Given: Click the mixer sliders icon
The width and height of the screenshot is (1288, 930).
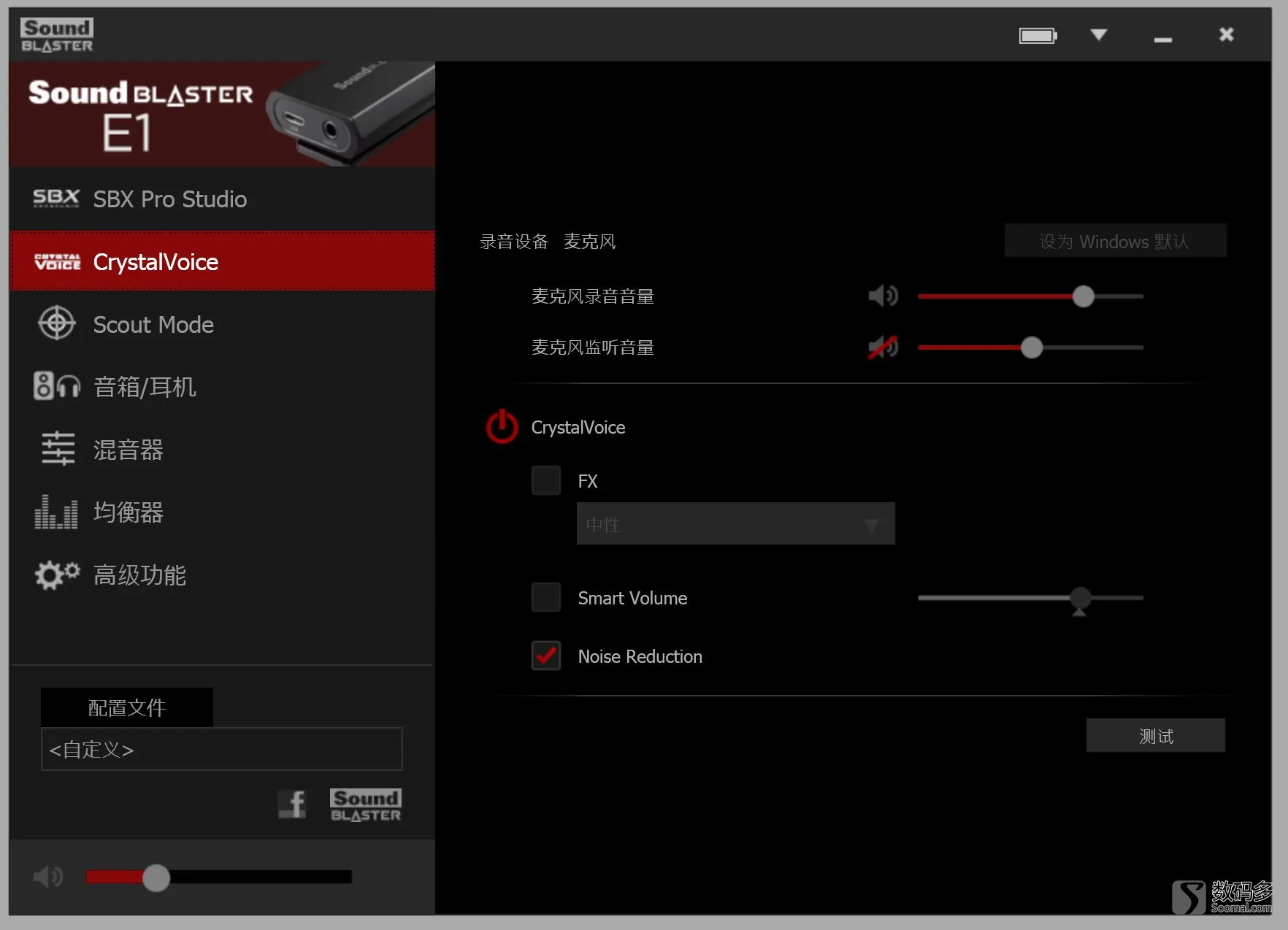Looking at the screenshot, I should click(58, 448).
